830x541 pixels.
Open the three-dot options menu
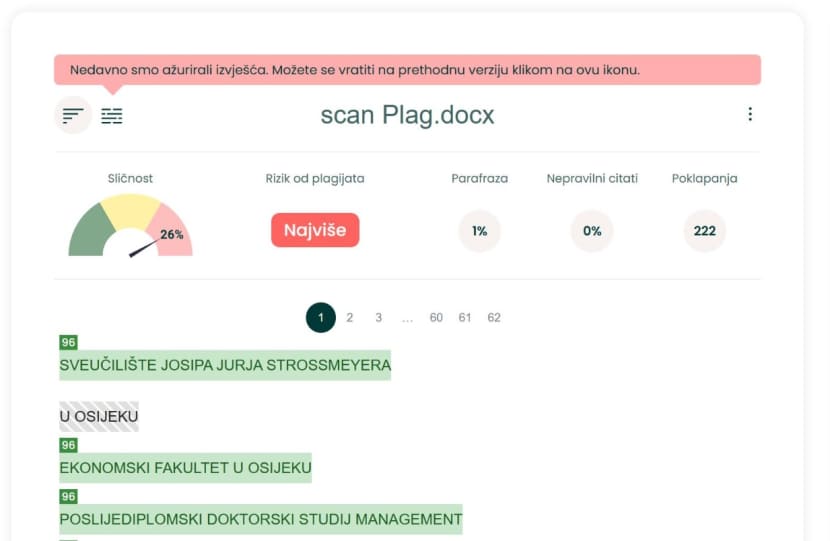click(x=750, y=114)
